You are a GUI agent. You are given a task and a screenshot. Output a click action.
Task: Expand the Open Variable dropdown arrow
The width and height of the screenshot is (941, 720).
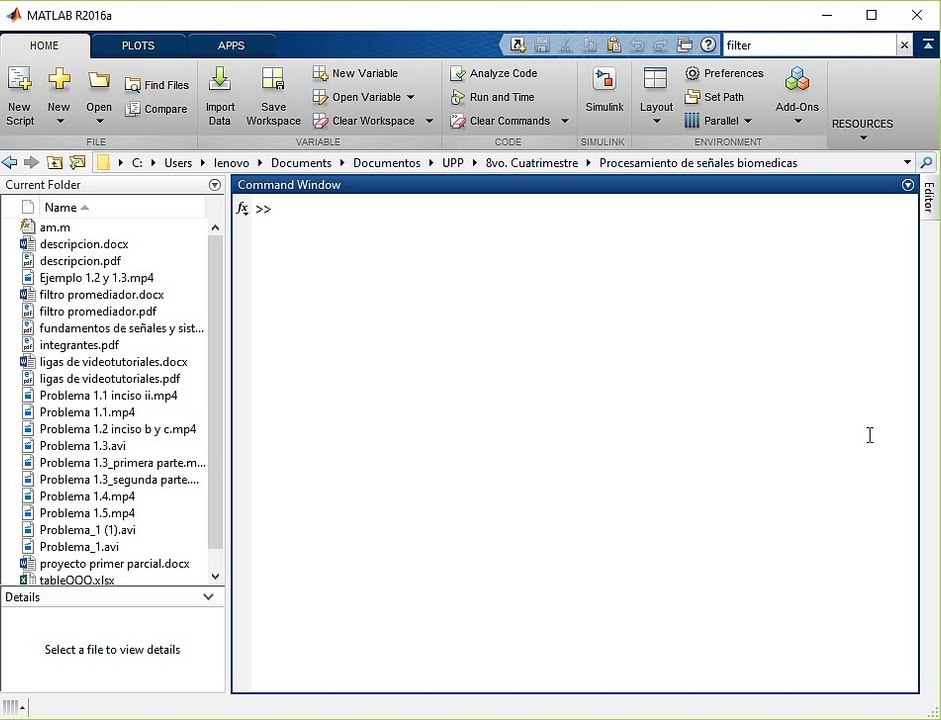point(410,97)
